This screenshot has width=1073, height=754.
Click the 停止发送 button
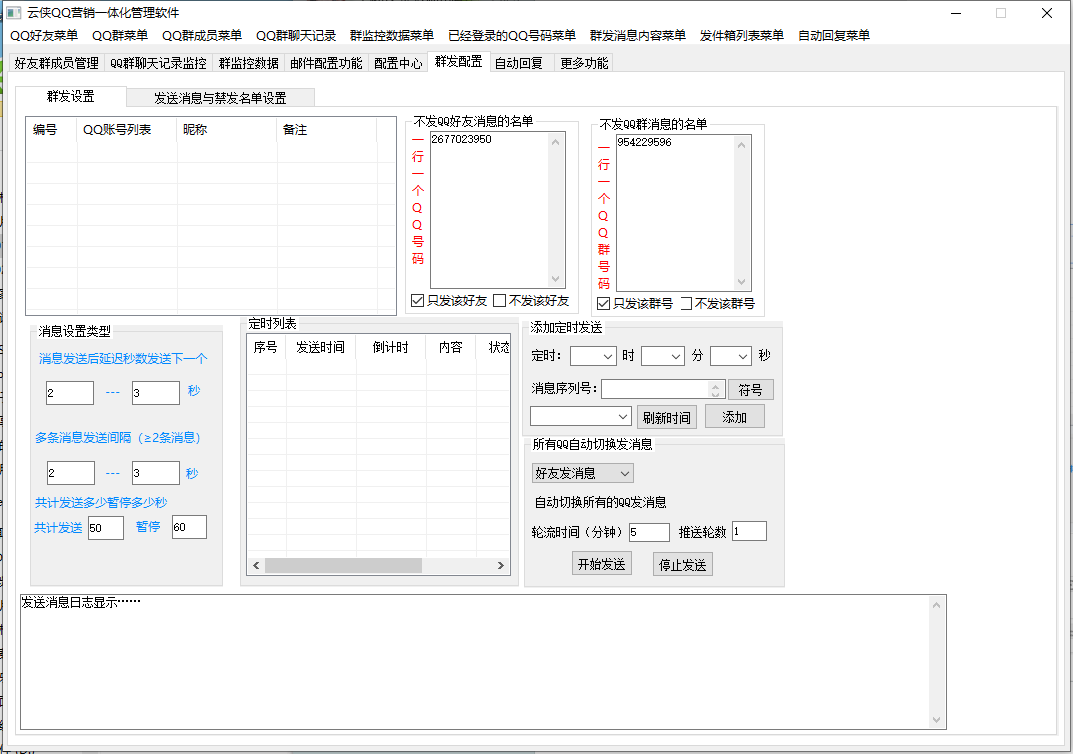682,564
